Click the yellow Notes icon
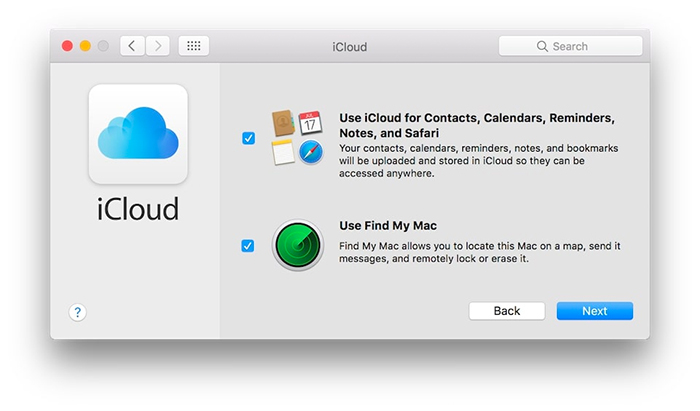 [283, 151]
